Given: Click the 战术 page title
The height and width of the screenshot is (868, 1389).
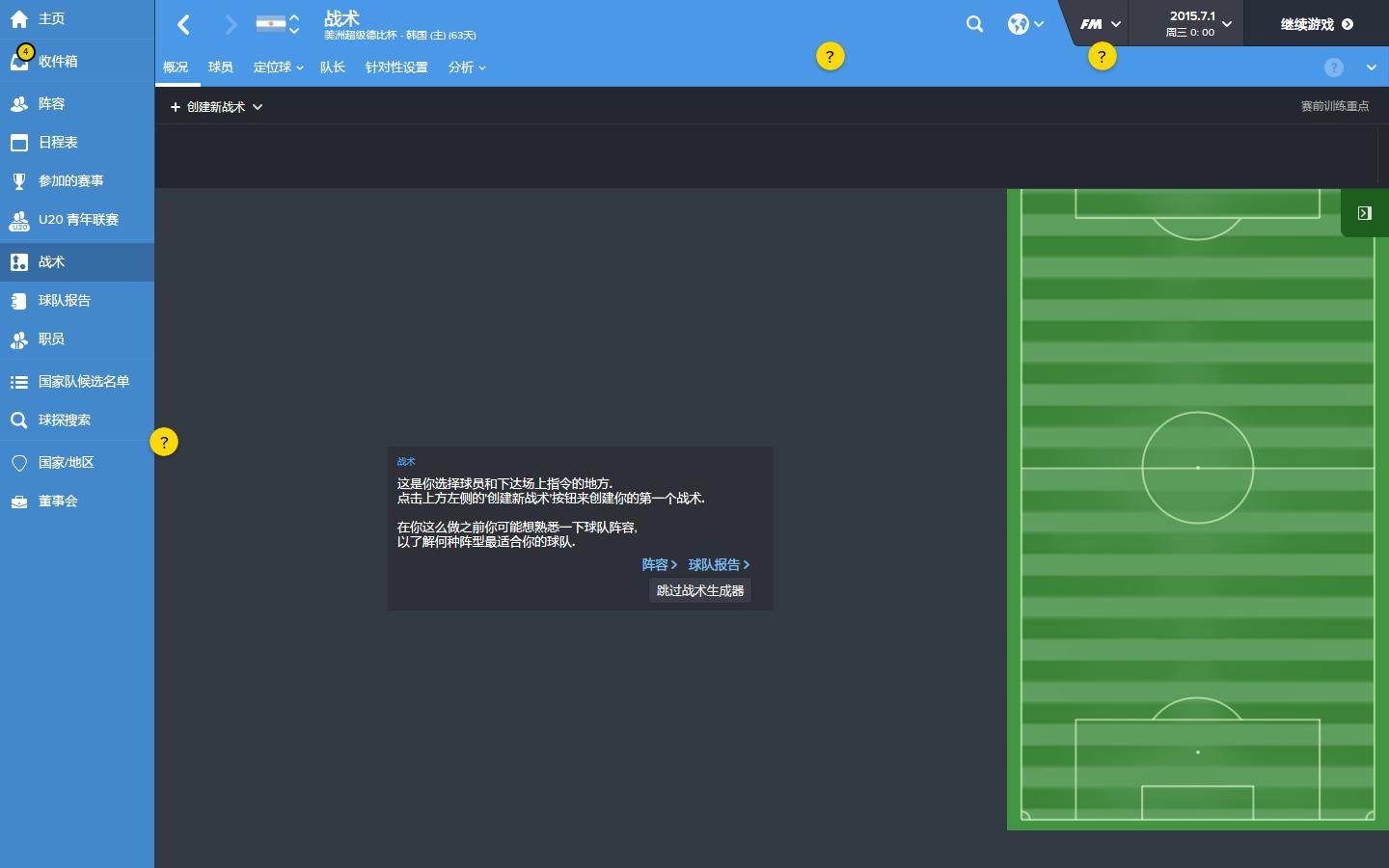Looking at the screenshot, I should point(341,17).
